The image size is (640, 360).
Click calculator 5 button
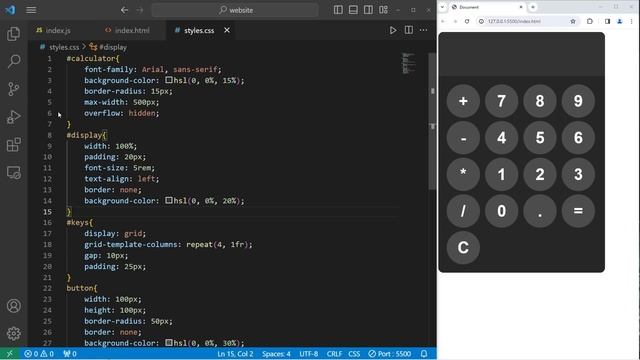click(540, 138)
